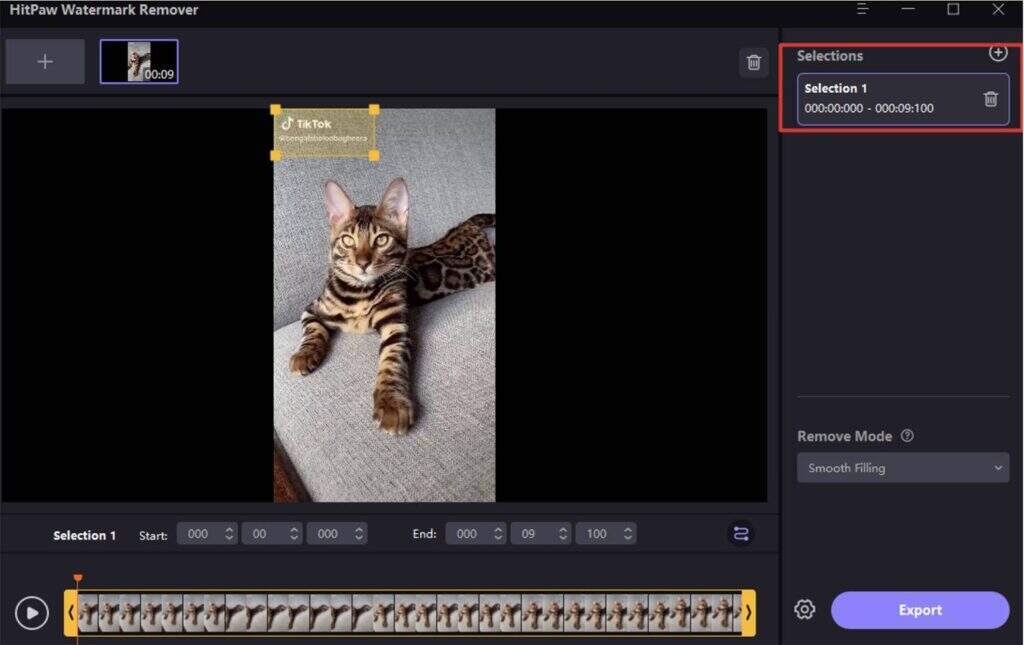Click the Start hours stepper field

coord(208,534)
